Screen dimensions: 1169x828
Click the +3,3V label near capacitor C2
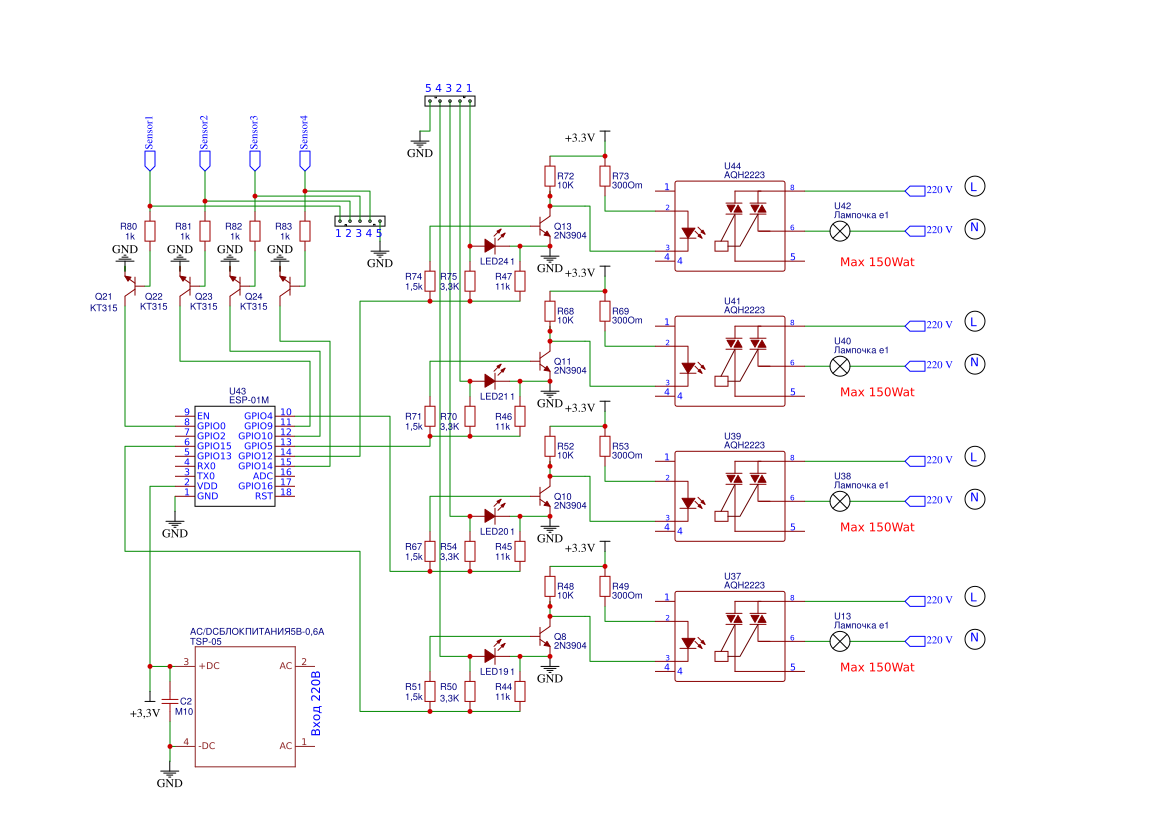click(x=145, y=713)
